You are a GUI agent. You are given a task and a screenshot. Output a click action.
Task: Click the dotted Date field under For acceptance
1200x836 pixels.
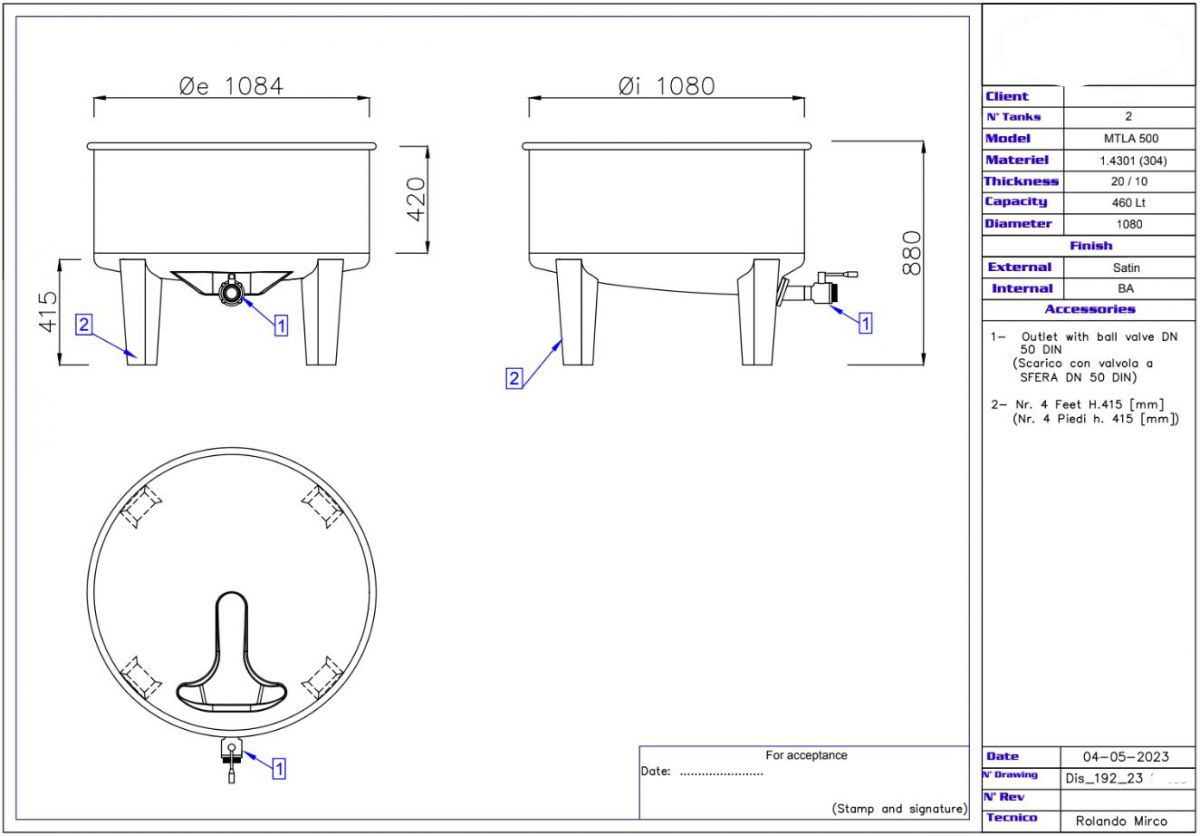click(721, 772)
